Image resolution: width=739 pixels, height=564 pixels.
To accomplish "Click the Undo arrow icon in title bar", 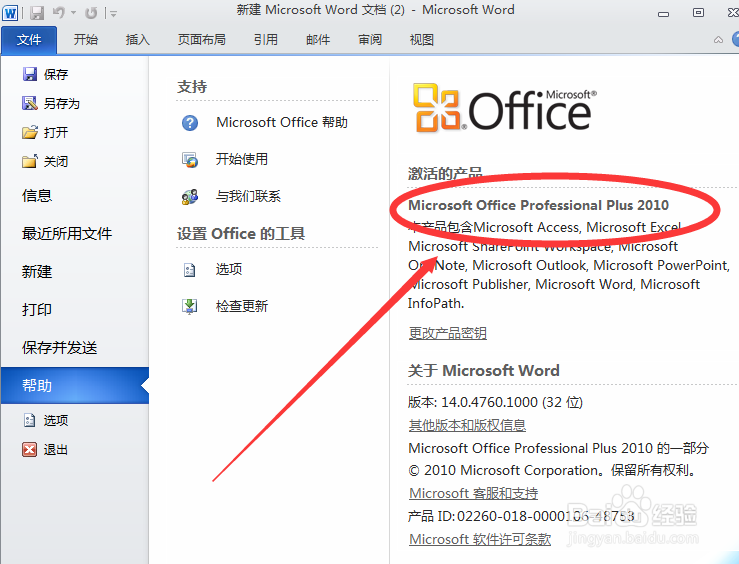I will point(59,13).
